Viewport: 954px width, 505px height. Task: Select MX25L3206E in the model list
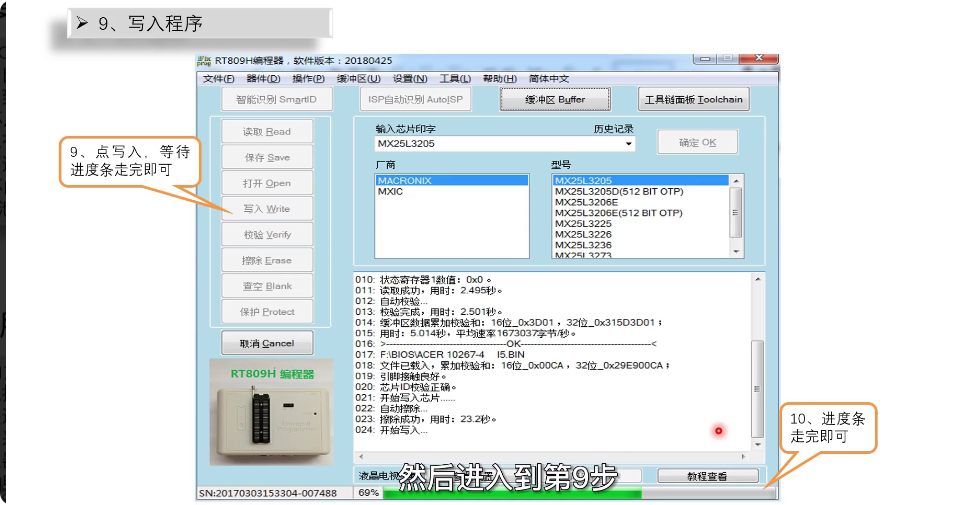pos(586,202)
